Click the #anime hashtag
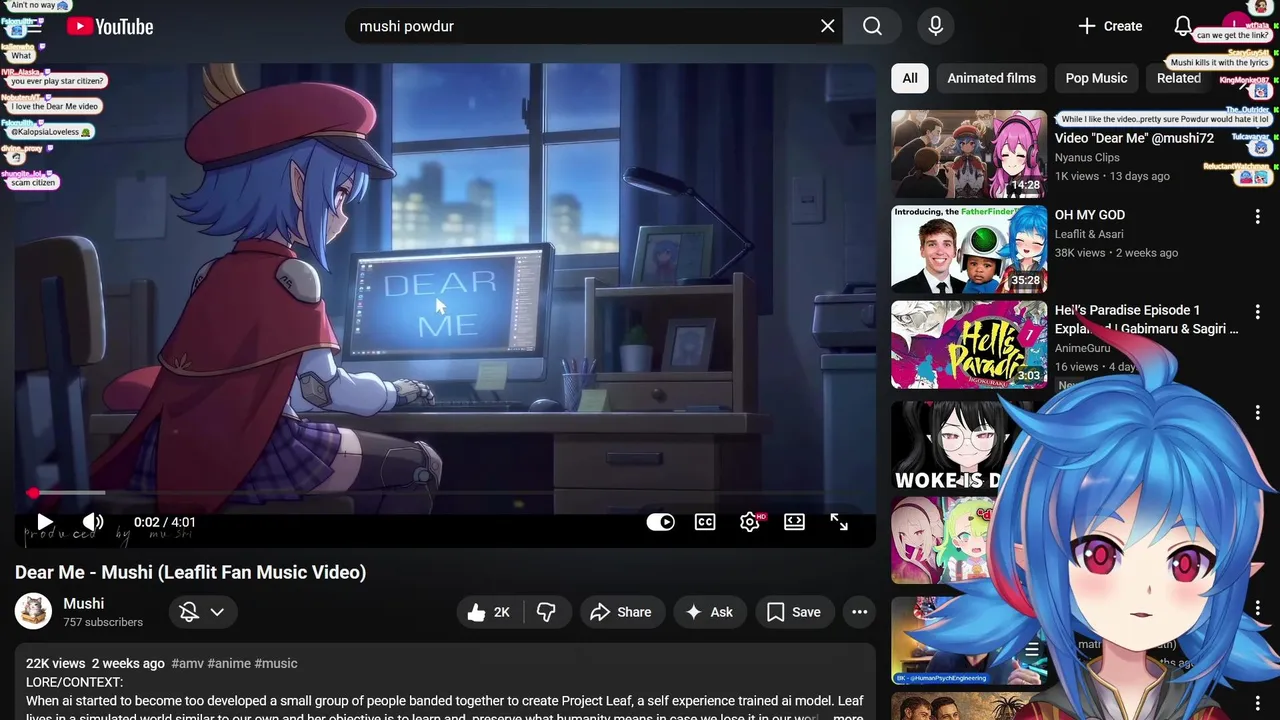This screenshot has width=1280, height=720. (229, 663)
